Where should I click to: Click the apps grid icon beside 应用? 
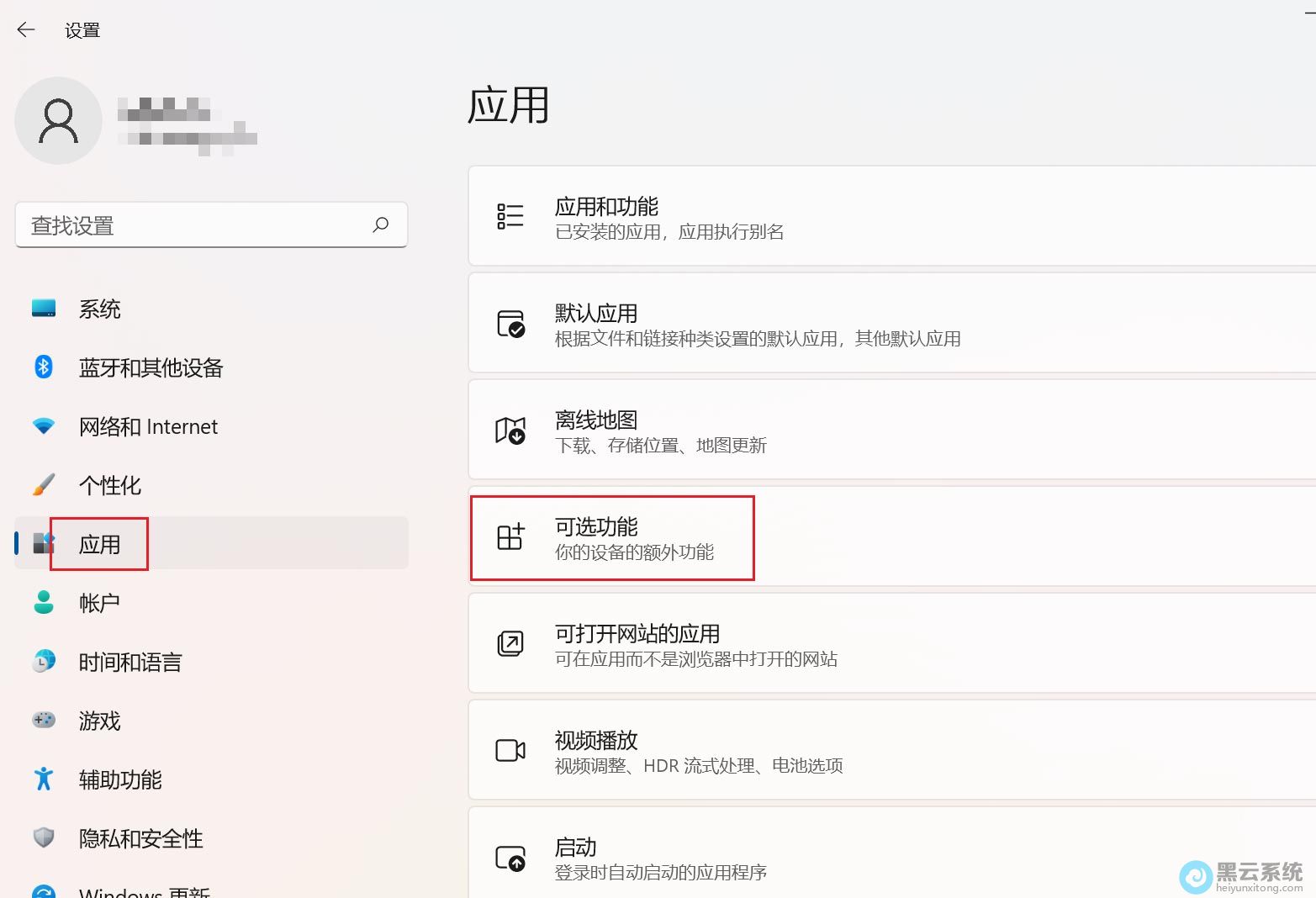tap(42, 543)
